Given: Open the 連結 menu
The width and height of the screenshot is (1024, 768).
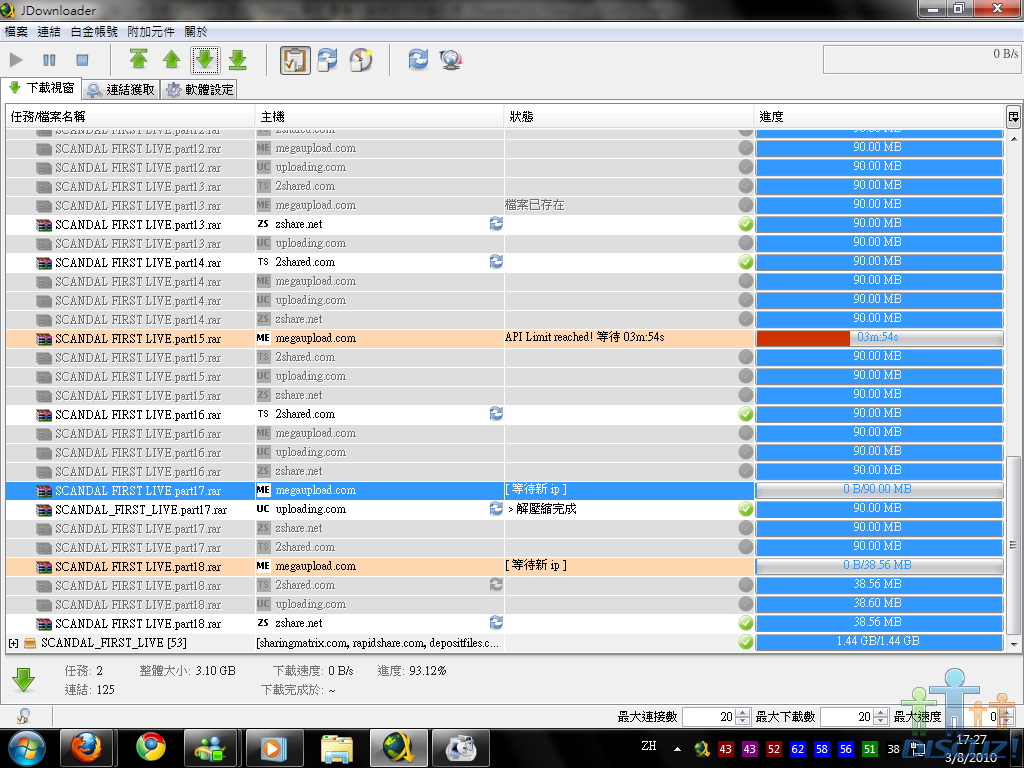Looking at the screenshot, I should pyautogui.click(x=49, y=31).
